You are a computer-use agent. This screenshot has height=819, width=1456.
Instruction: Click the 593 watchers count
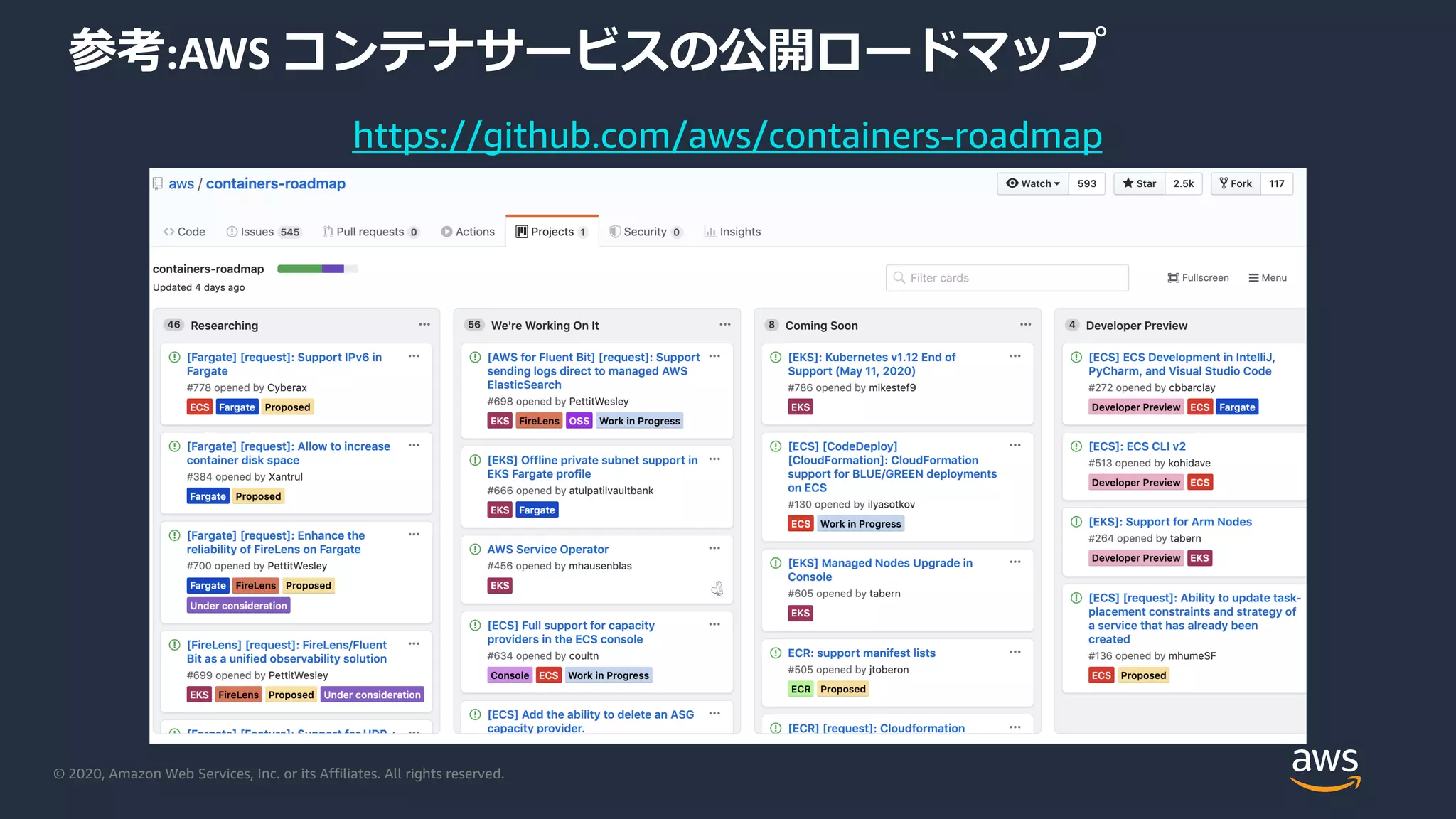1086,183
